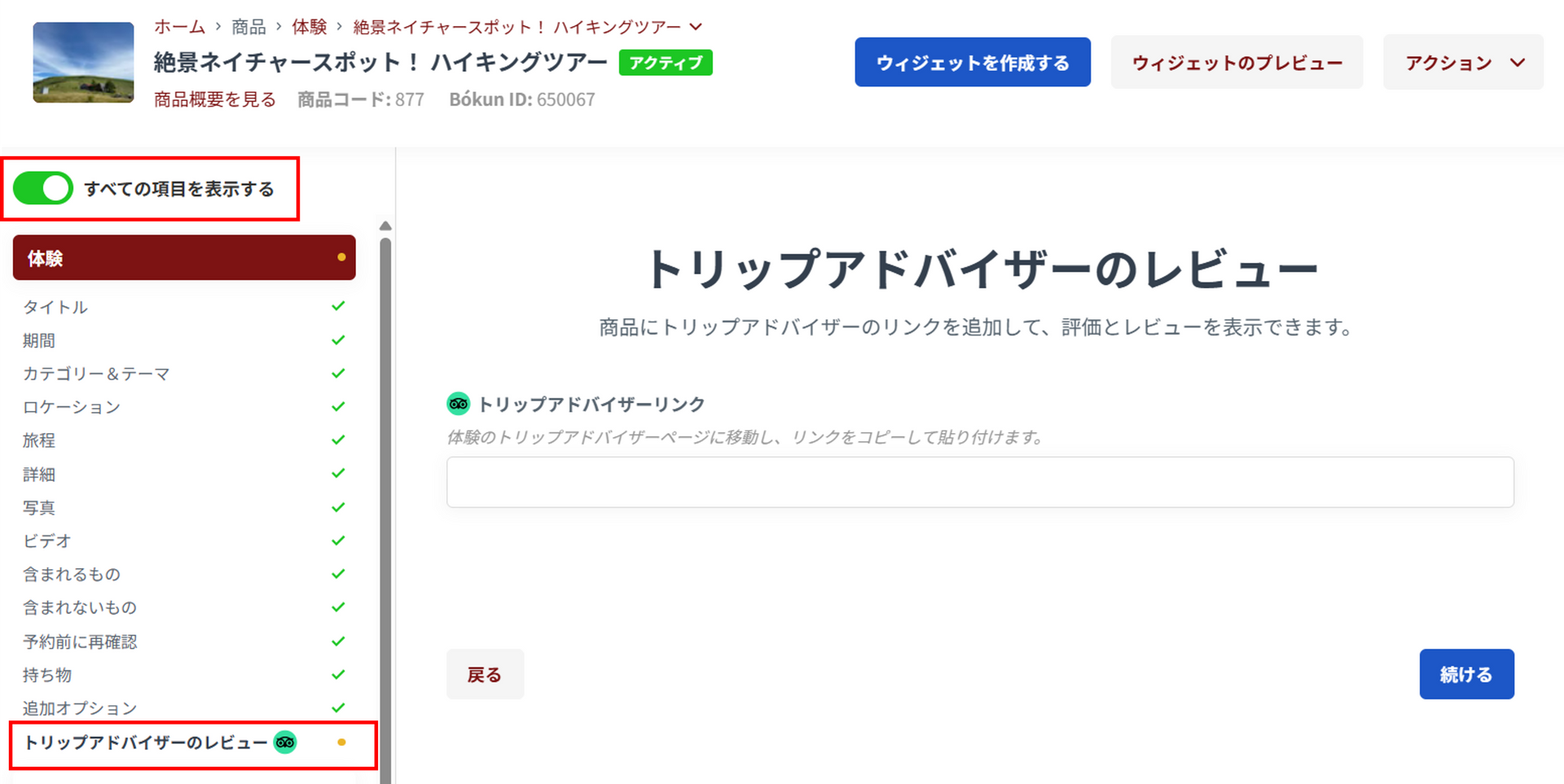Screen dimensions: 1564x784
Task: Click the product thumbnail image
Action: (x=83, y=63)
